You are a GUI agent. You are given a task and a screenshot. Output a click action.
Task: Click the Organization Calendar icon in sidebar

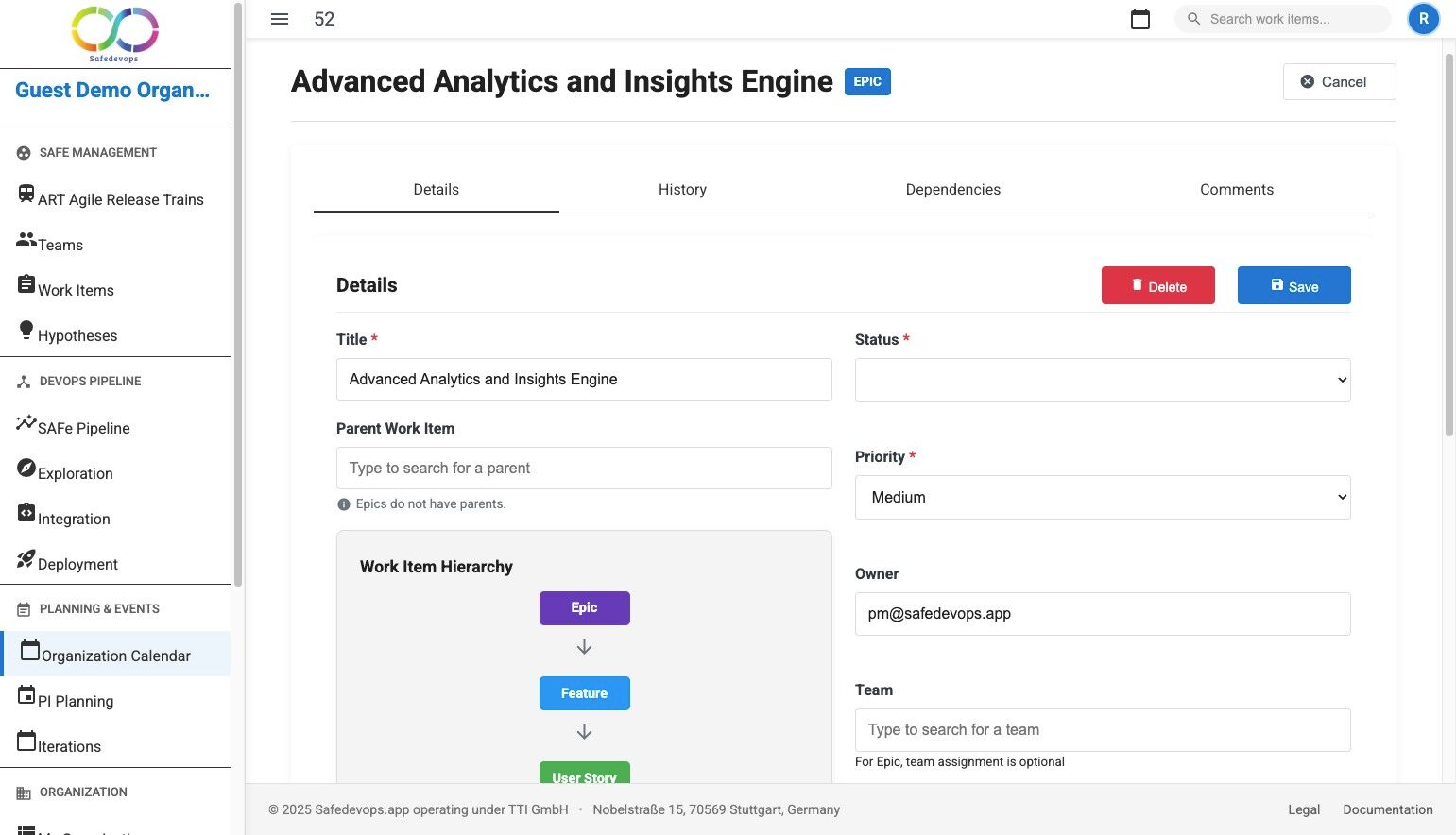pyautogui.click(x=30, y=650)
